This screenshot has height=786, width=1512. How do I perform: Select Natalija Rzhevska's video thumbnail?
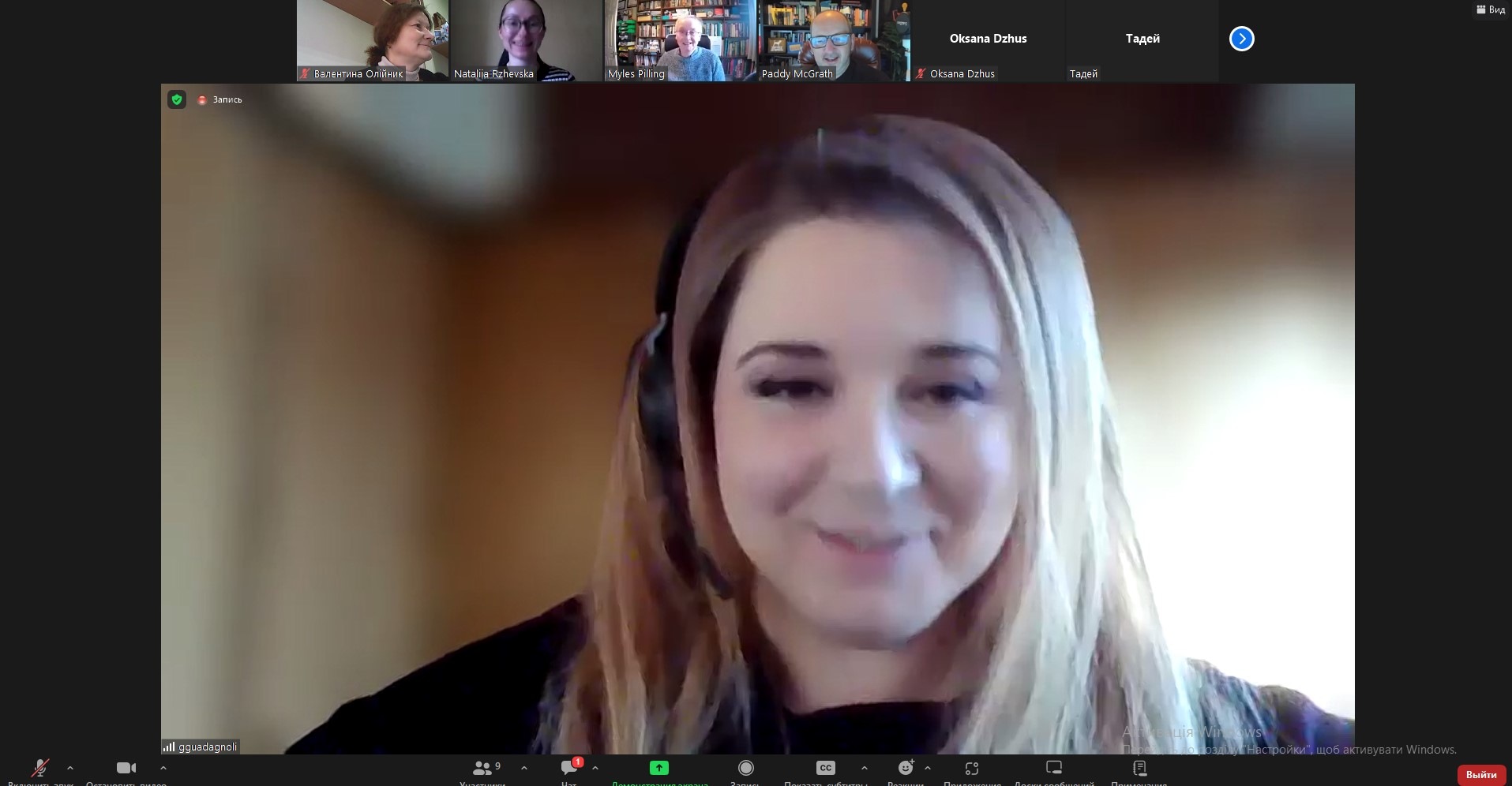(x=527, y=40)
